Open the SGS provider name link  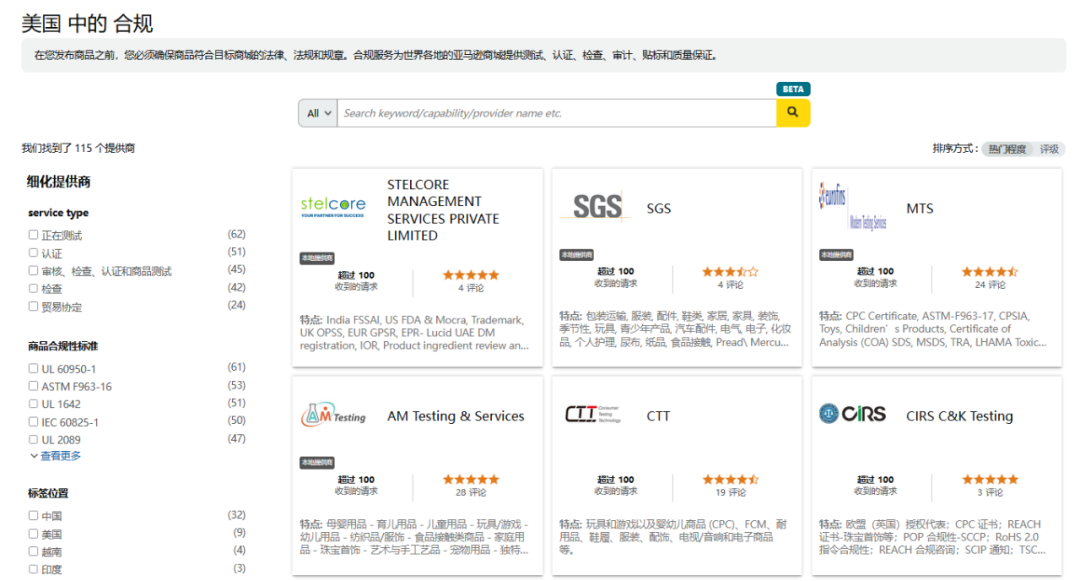(658, 209)
